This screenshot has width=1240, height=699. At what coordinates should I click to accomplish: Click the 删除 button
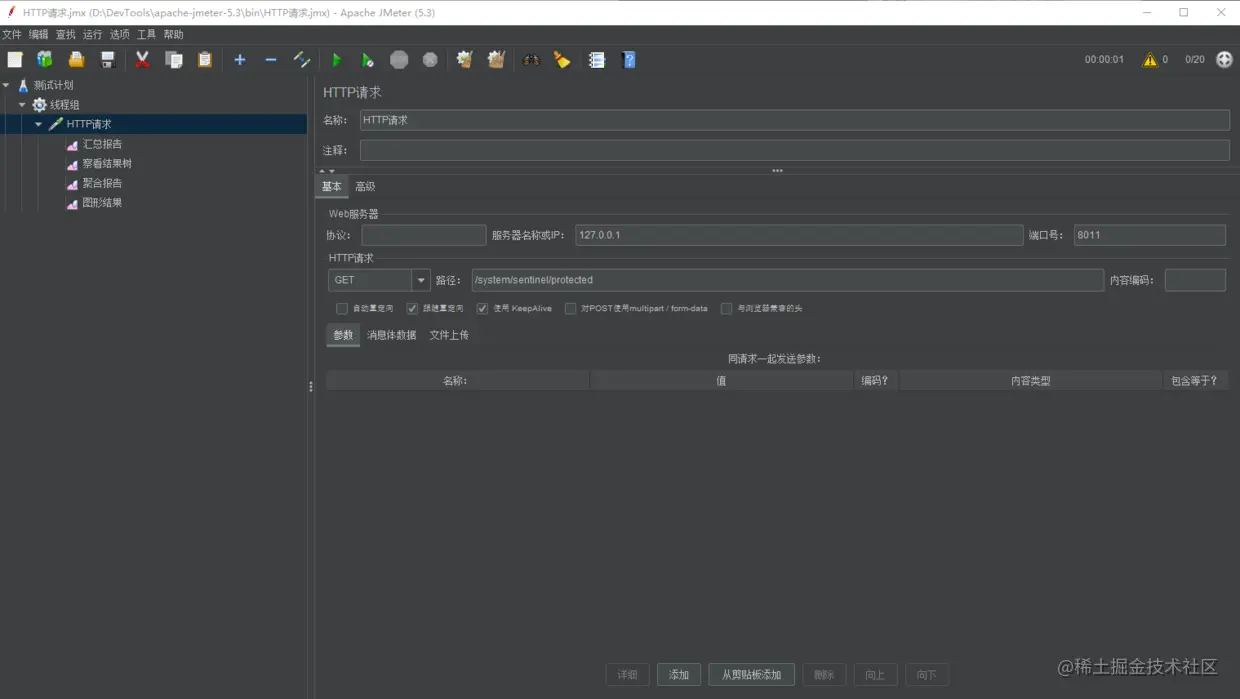coord(824,675)
